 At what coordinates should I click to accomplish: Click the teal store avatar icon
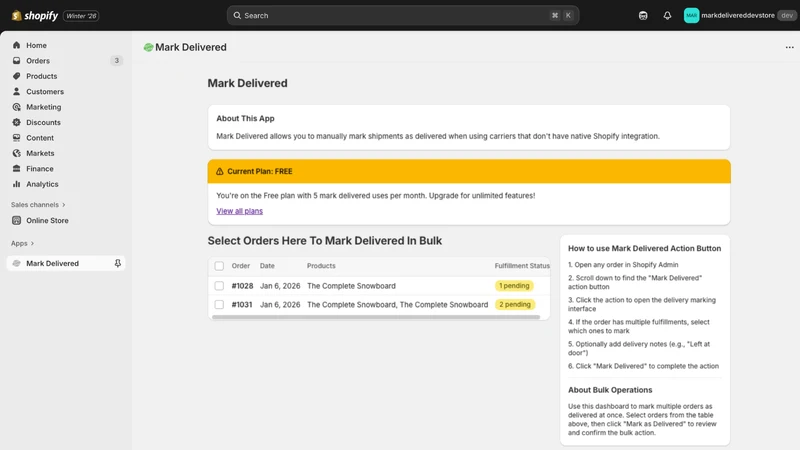pyautogui.click(x=691, y=15)
